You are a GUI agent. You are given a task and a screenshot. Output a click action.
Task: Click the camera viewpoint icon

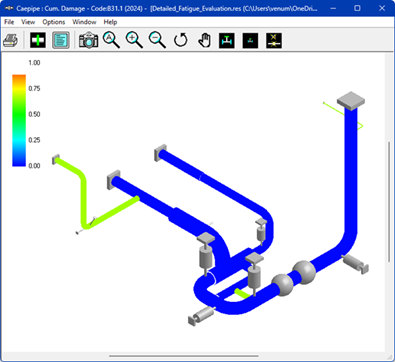88,40
